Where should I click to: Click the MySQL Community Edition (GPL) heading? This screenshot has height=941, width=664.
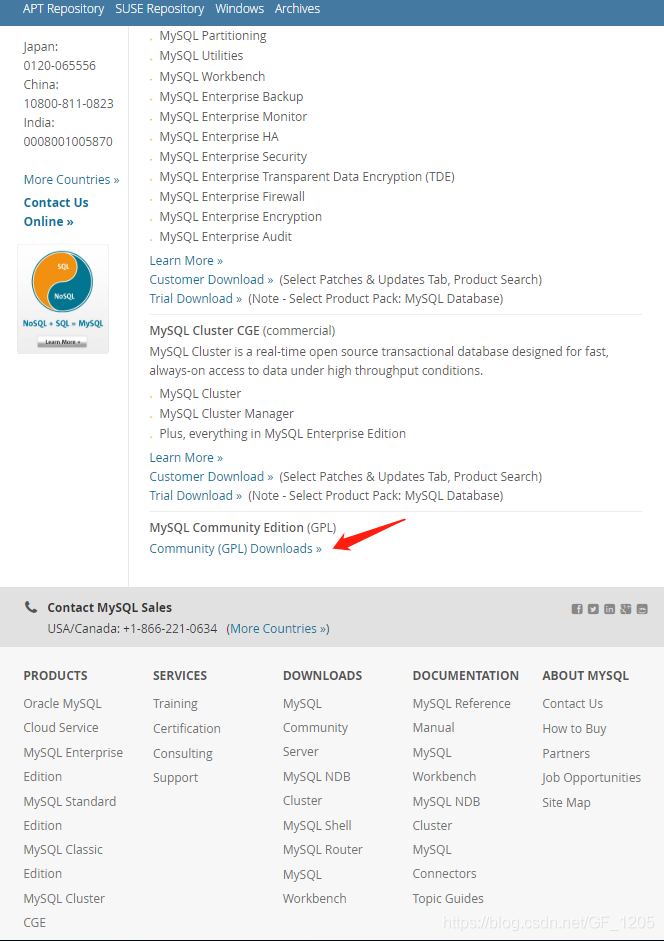(x=243, y=528)
